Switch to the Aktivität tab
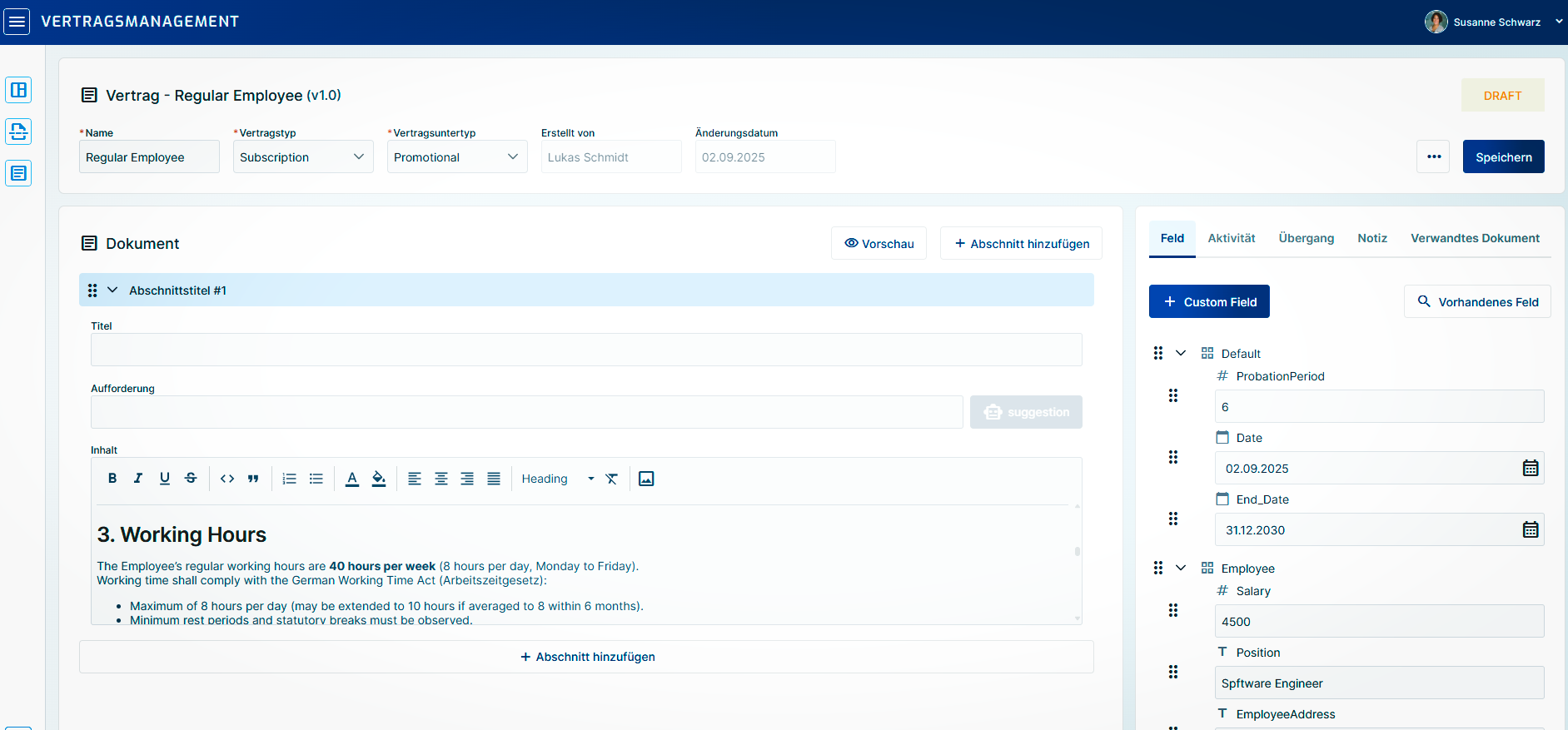Viewport: 1568px width, 730px height. click(x=1231, y=238)
